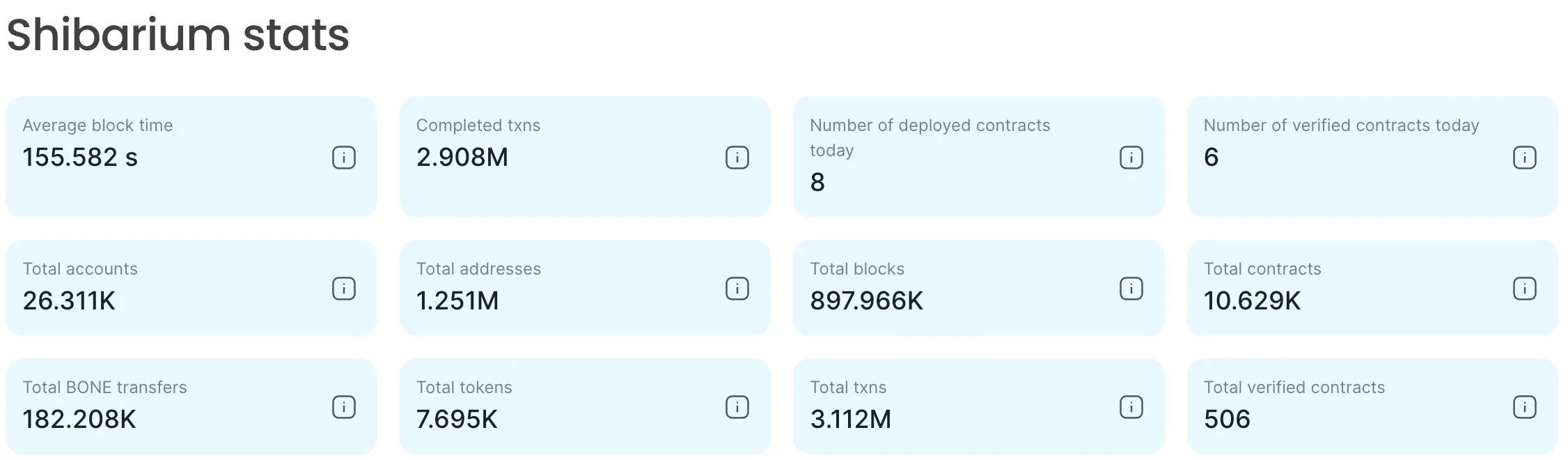Click the 2.908M completed txns value
Screen dimensions: 1568x460
tap(462, 158)
